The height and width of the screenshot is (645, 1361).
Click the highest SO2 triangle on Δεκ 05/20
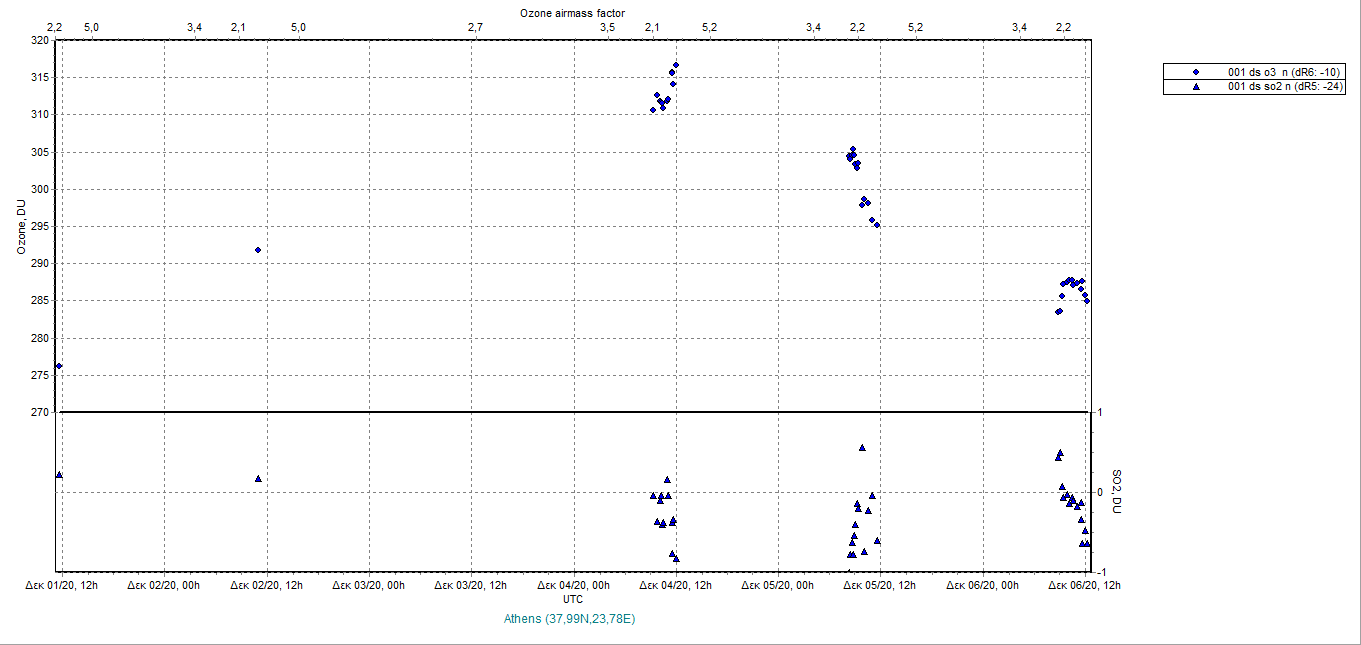862,448
